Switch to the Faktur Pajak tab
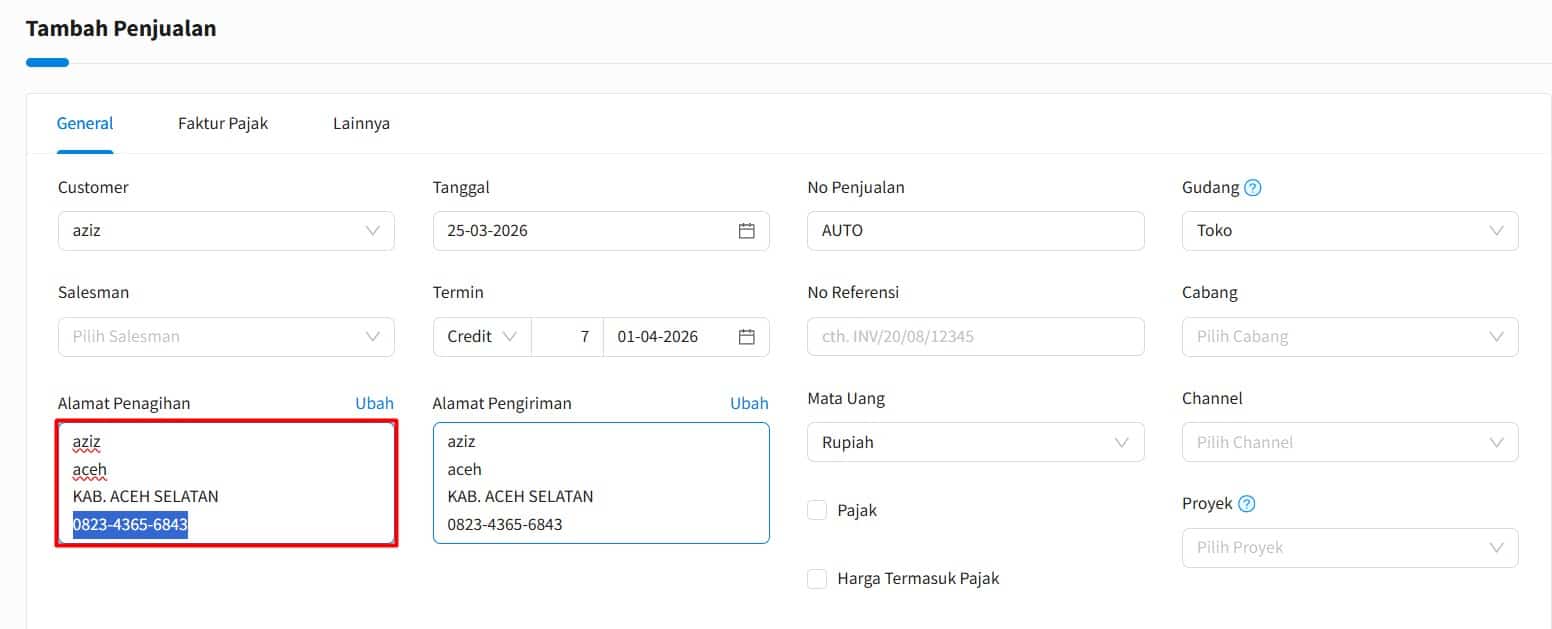Screen dimensions: 1552x629 pos(223,124)
